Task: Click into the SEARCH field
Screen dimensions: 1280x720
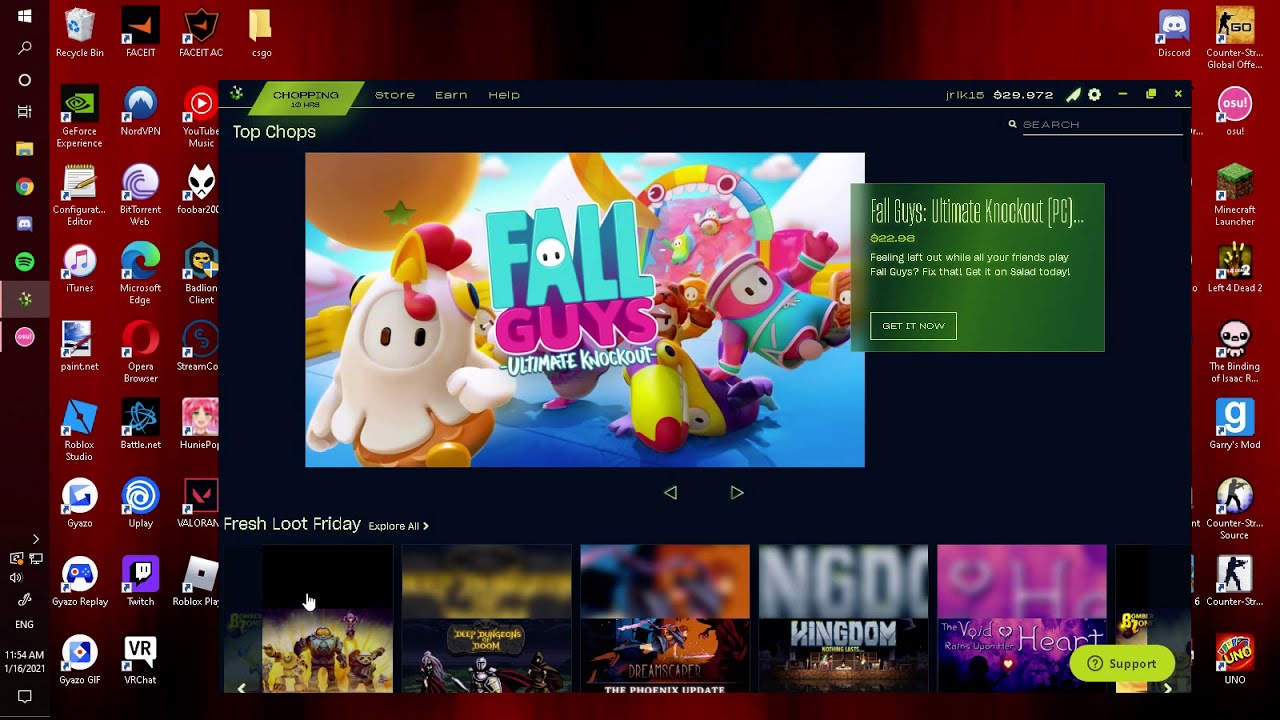Action: 1102,124
